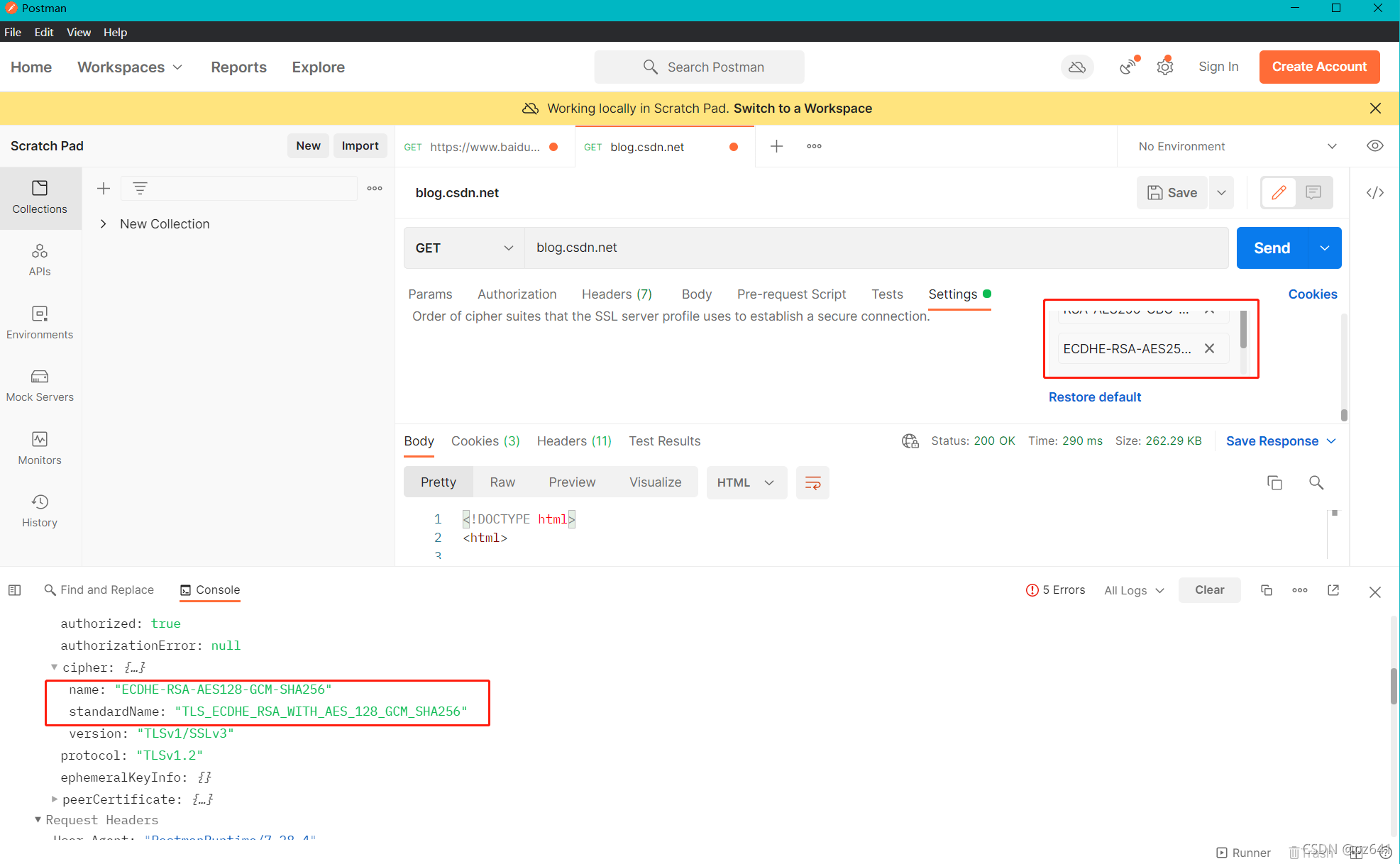Open the APIs sidebar panel
The image size is (1400, 864).
[40, 260]
